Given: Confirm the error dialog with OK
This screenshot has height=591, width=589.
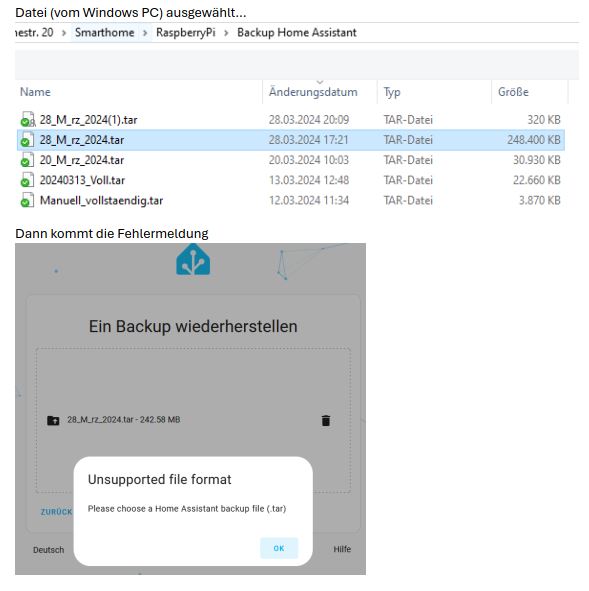Looking at the screenshot, I should pos(279,548).
